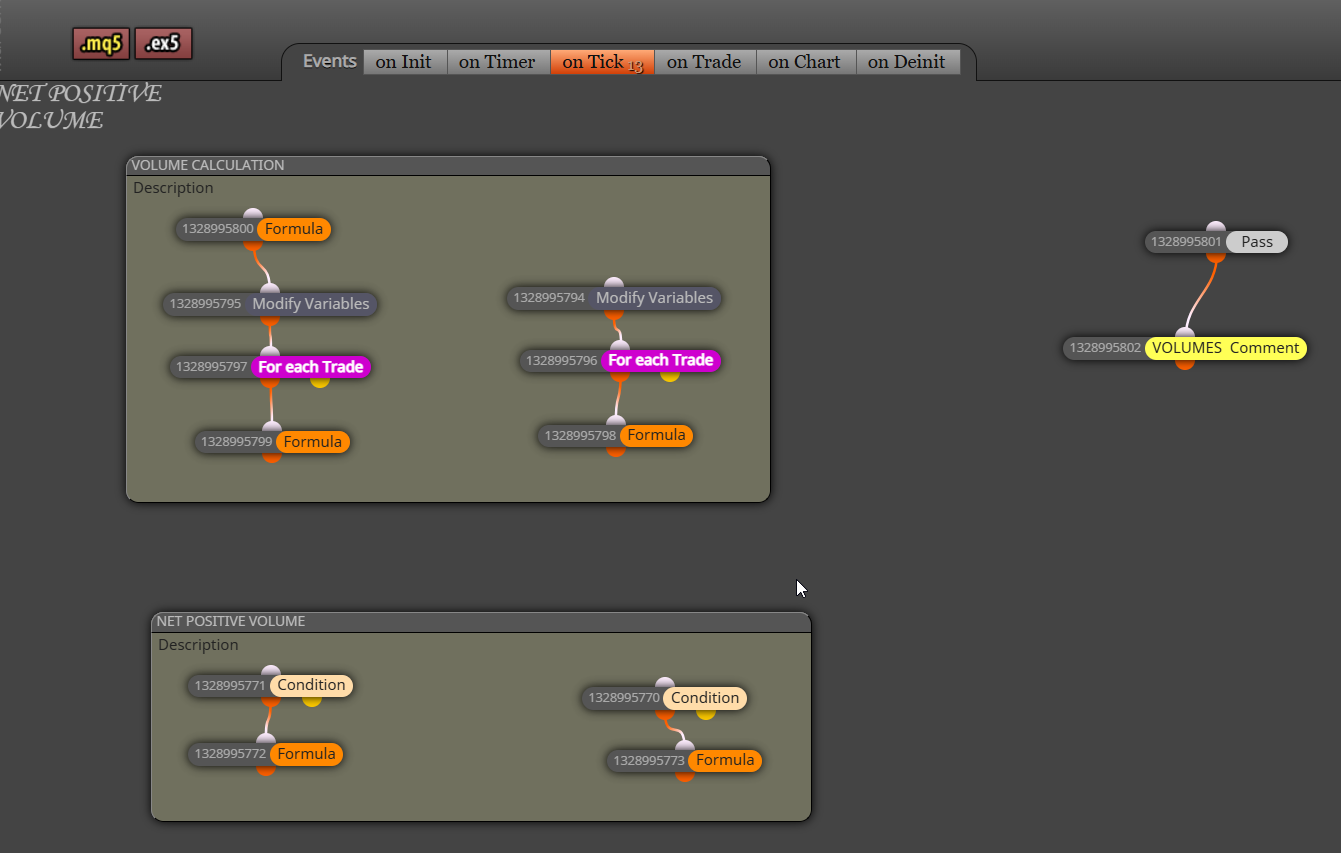Select Formula block 1328995800
Screen dimensions: 1341x853
tap(253, 229)
